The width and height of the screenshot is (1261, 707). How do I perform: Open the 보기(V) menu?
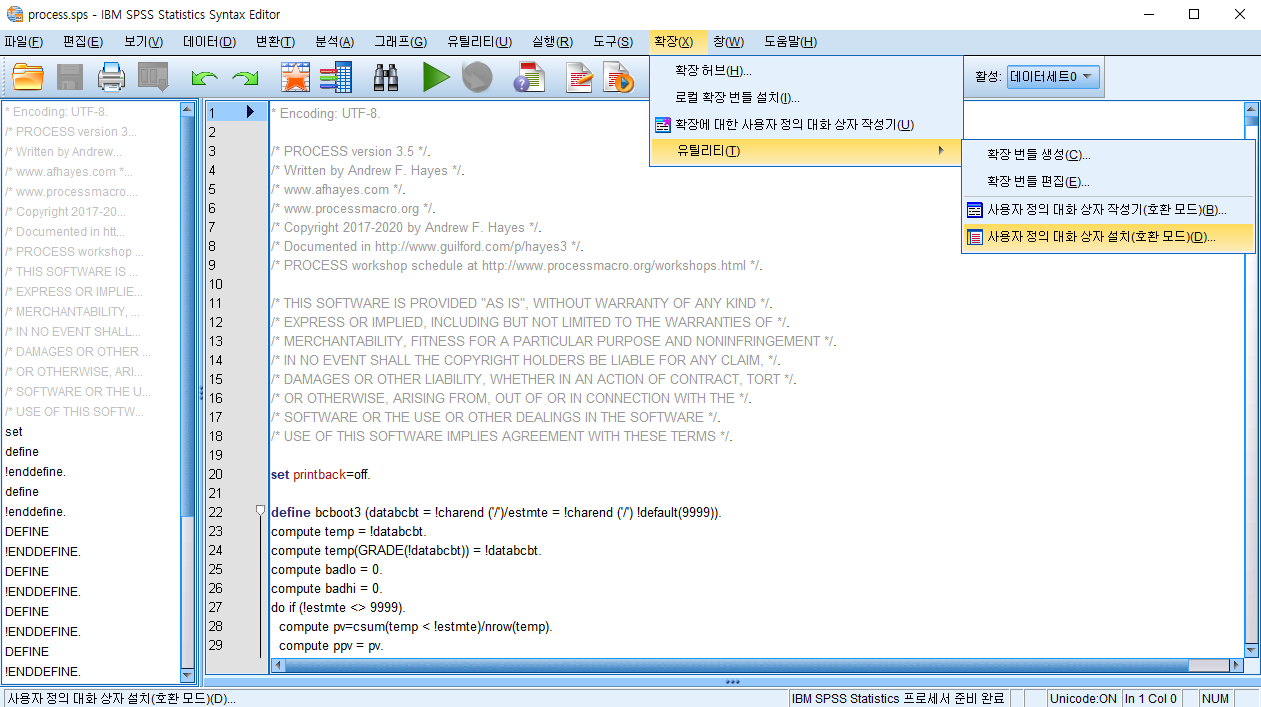coord(144,41)
